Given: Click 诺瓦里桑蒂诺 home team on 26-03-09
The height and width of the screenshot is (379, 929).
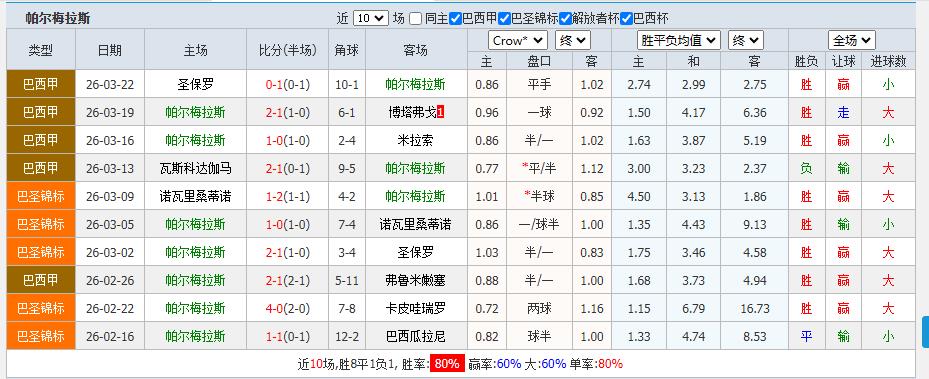Looking at the screenshot, I should [x=196, y=196].
